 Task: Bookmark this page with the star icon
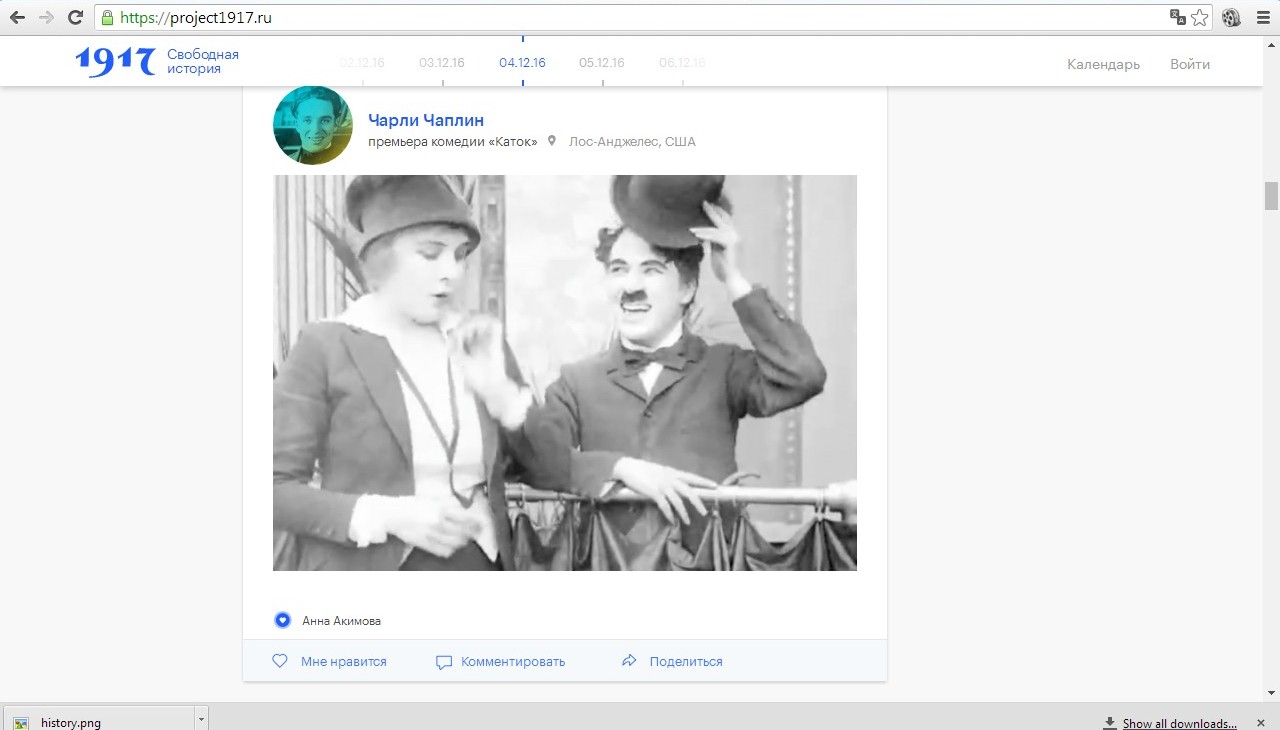point(1200,18)
